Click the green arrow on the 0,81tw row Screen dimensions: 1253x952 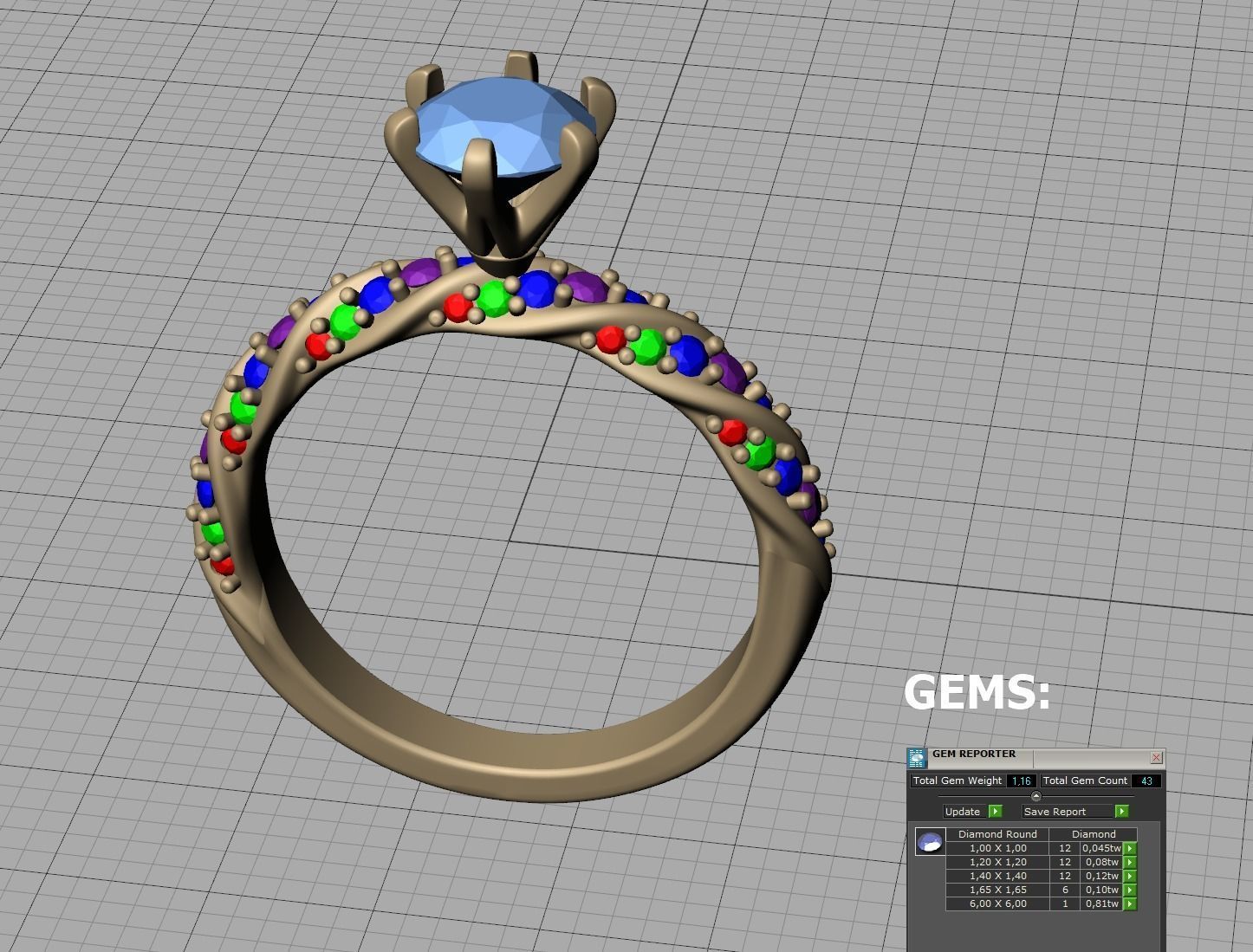1130,903
